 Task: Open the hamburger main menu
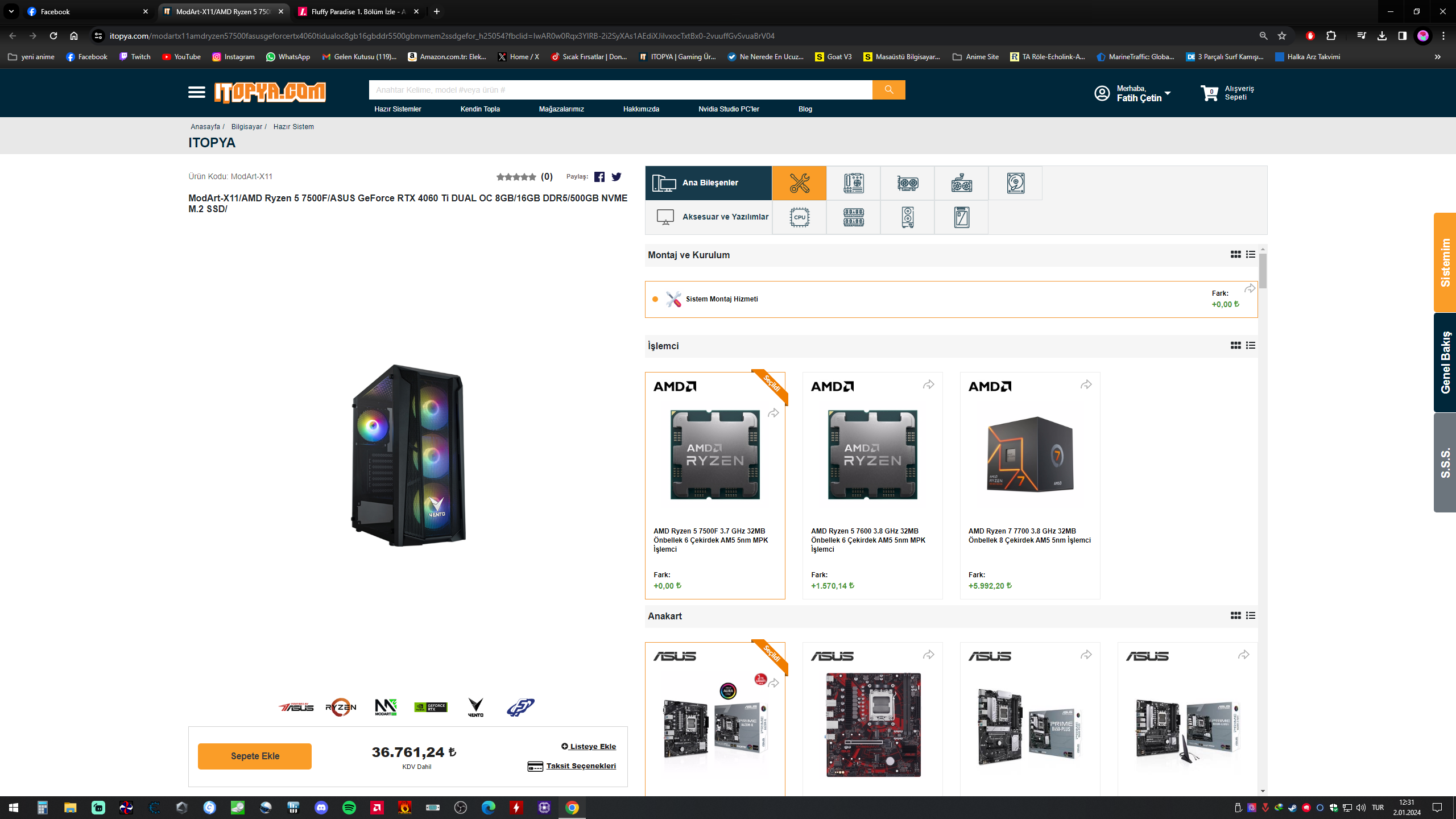point(197,92)
